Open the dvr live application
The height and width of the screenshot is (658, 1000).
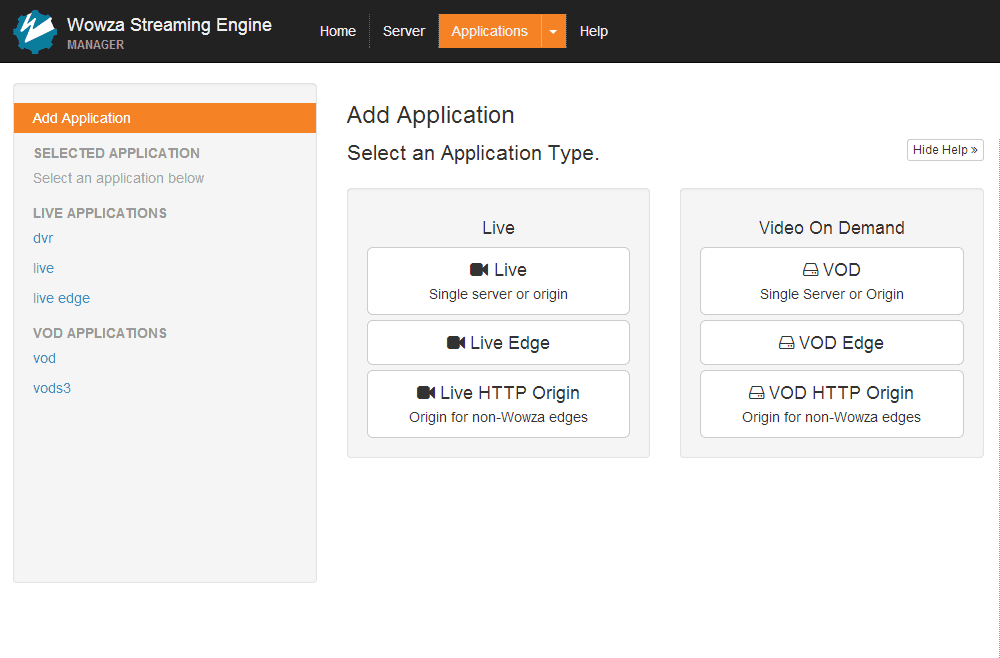pyautogui.click(x=43, y=238)
